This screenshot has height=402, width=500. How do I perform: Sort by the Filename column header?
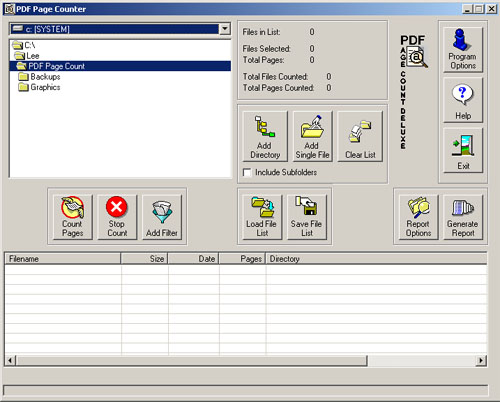pos(63,259)
